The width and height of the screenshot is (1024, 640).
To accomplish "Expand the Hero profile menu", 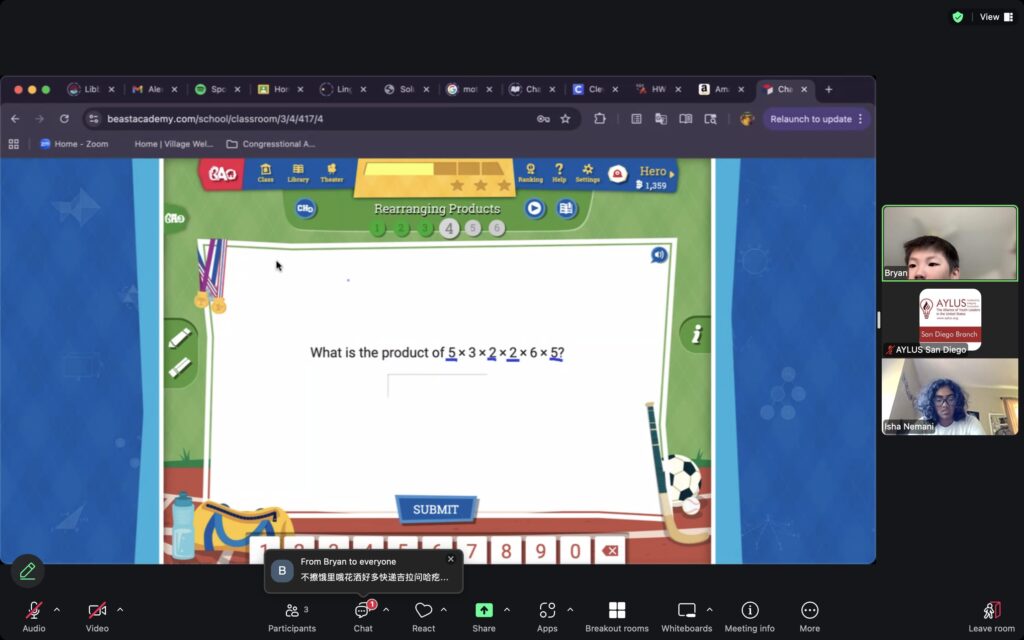I will click(672, 173).
